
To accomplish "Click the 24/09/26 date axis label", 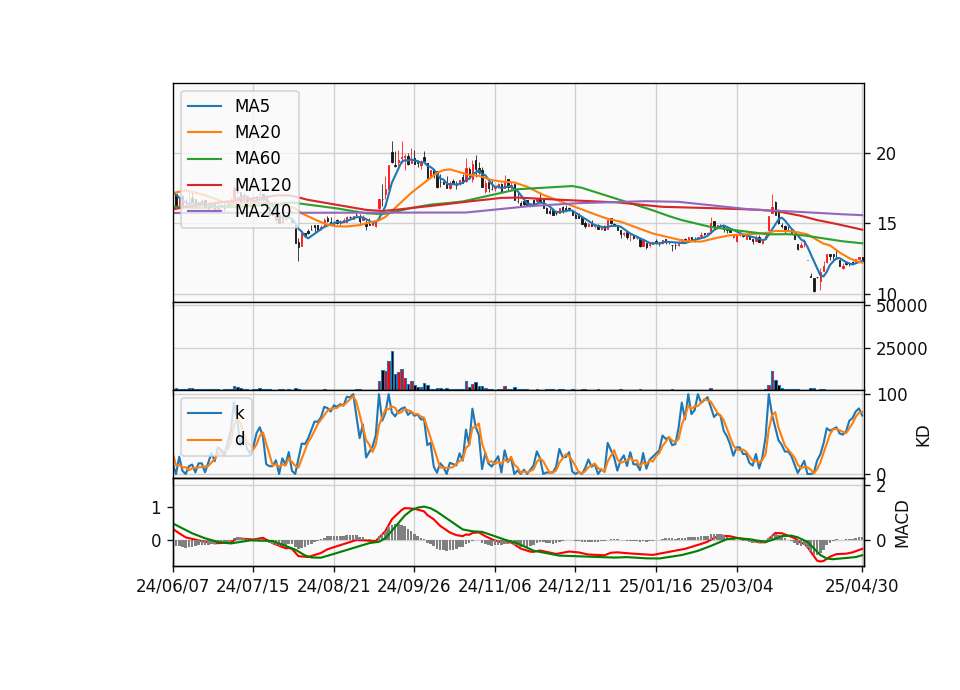I will tap(414, 586).
